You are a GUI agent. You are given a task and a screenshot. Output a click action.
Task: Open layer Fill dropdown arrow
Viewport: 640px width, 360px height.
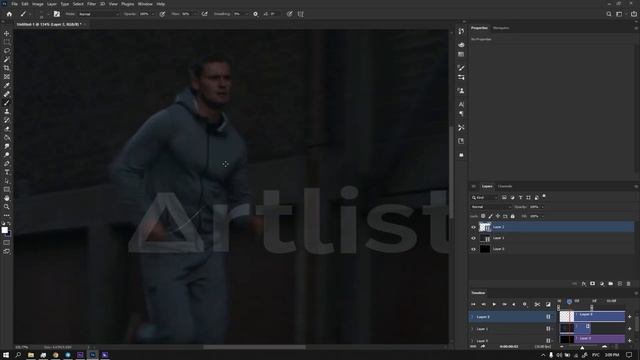coord(542,216)
